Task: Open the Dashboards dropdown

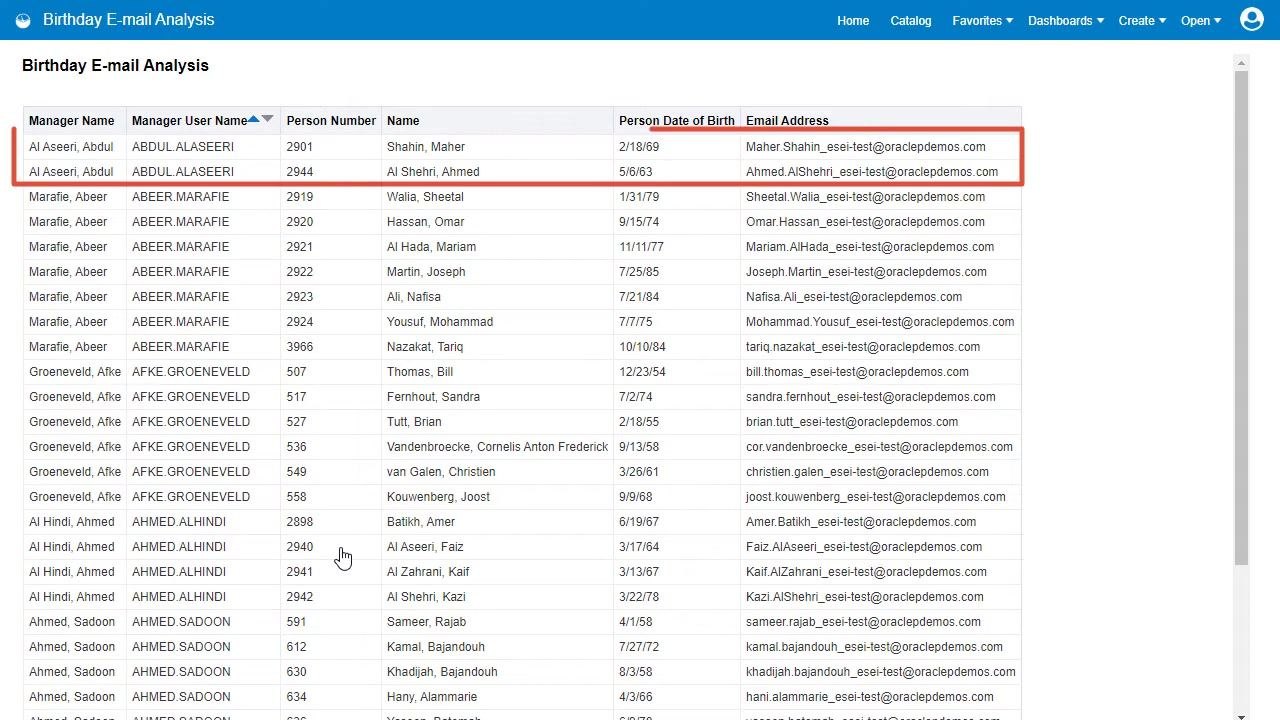Action: (1066, 20)
